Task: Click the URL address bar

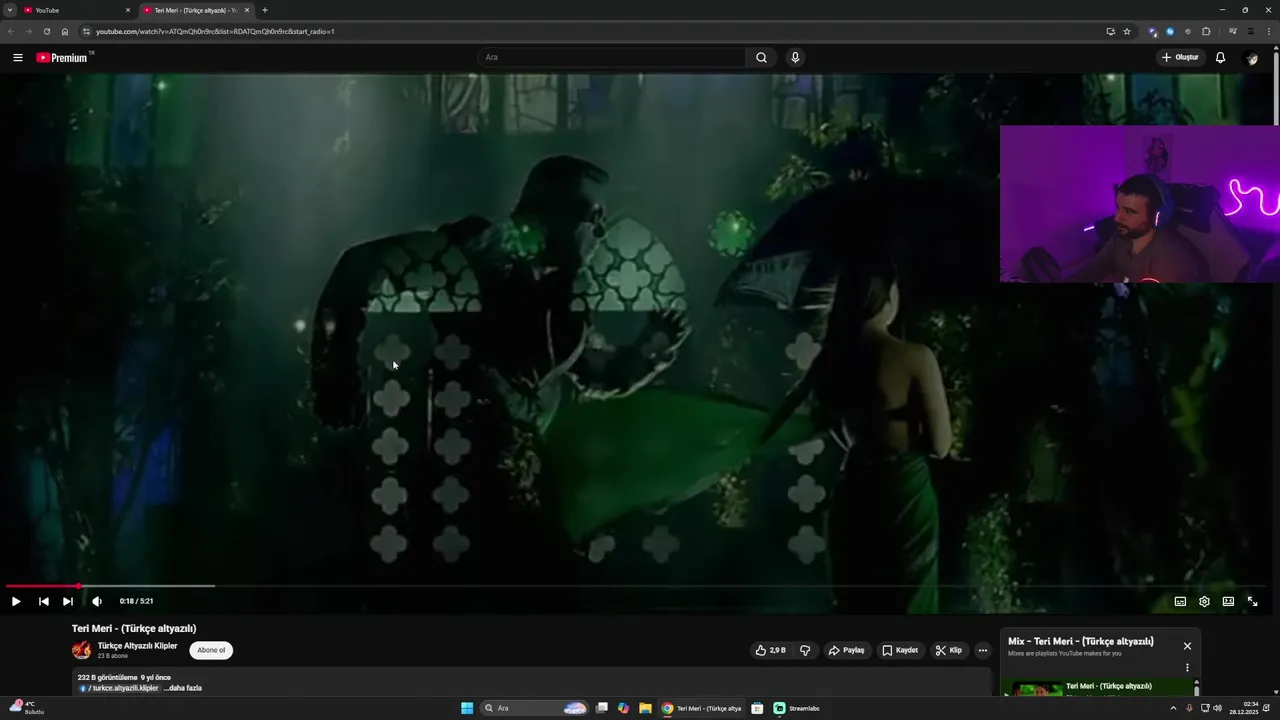Action: [590, 31]
